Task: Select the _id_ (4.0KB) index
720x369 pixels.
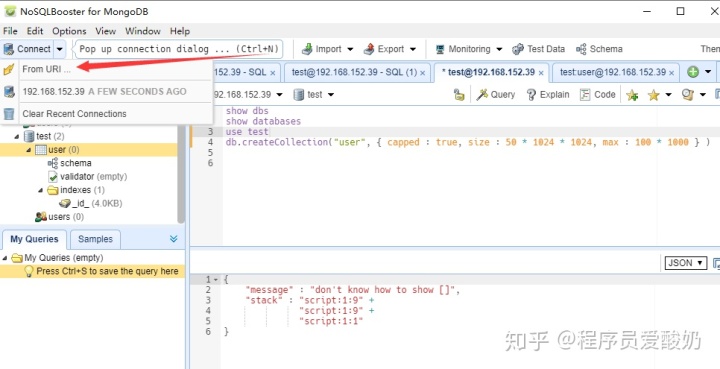Action: click(97, 203)
